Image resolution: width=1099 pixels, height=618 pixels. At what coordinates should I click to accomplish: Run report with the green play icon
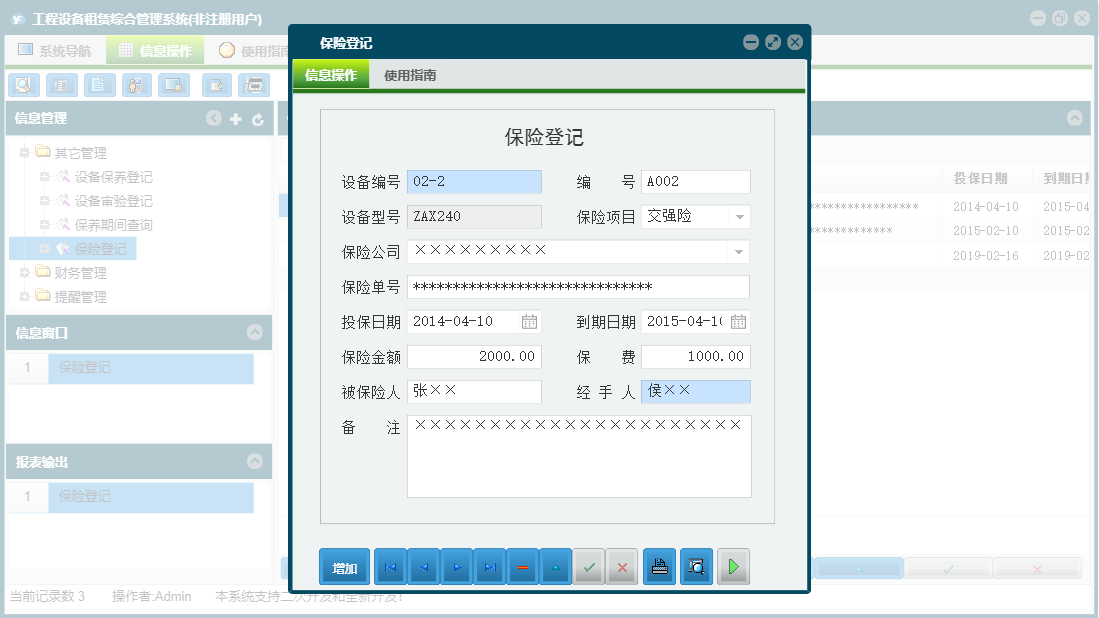(x=733, y=566)
